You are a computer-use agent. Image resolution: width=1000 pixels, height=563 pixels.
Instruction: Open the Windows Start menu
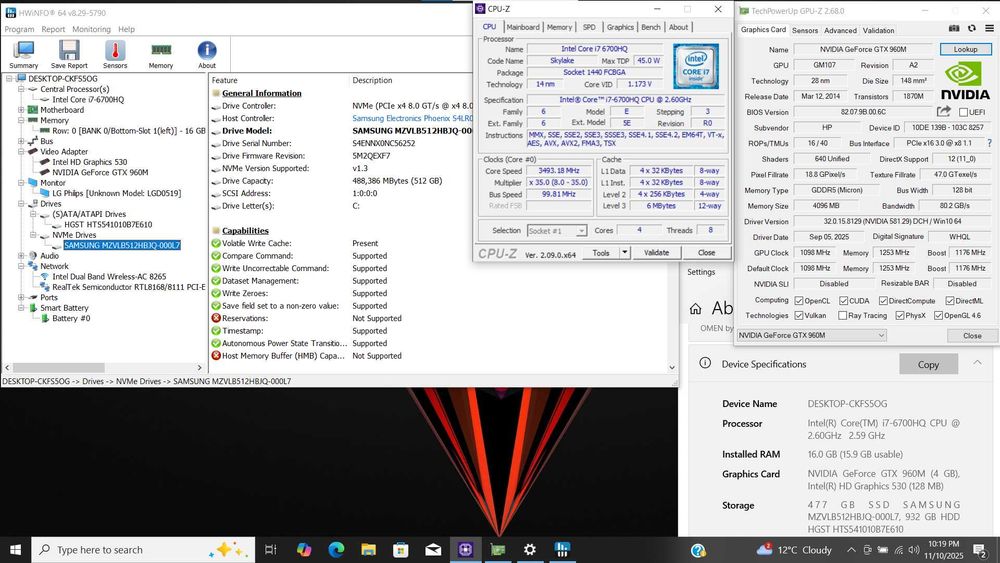click(15, 550)
